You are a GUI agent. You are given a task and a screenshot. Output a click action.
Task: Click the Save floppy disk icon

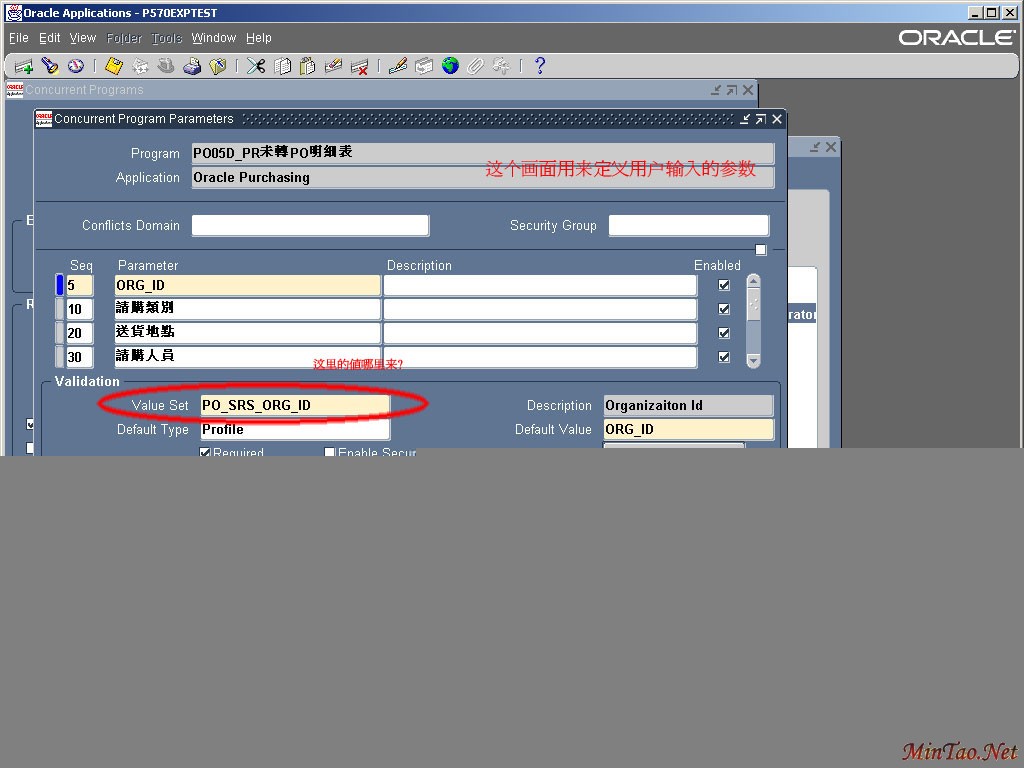click(x=113, y=66)
